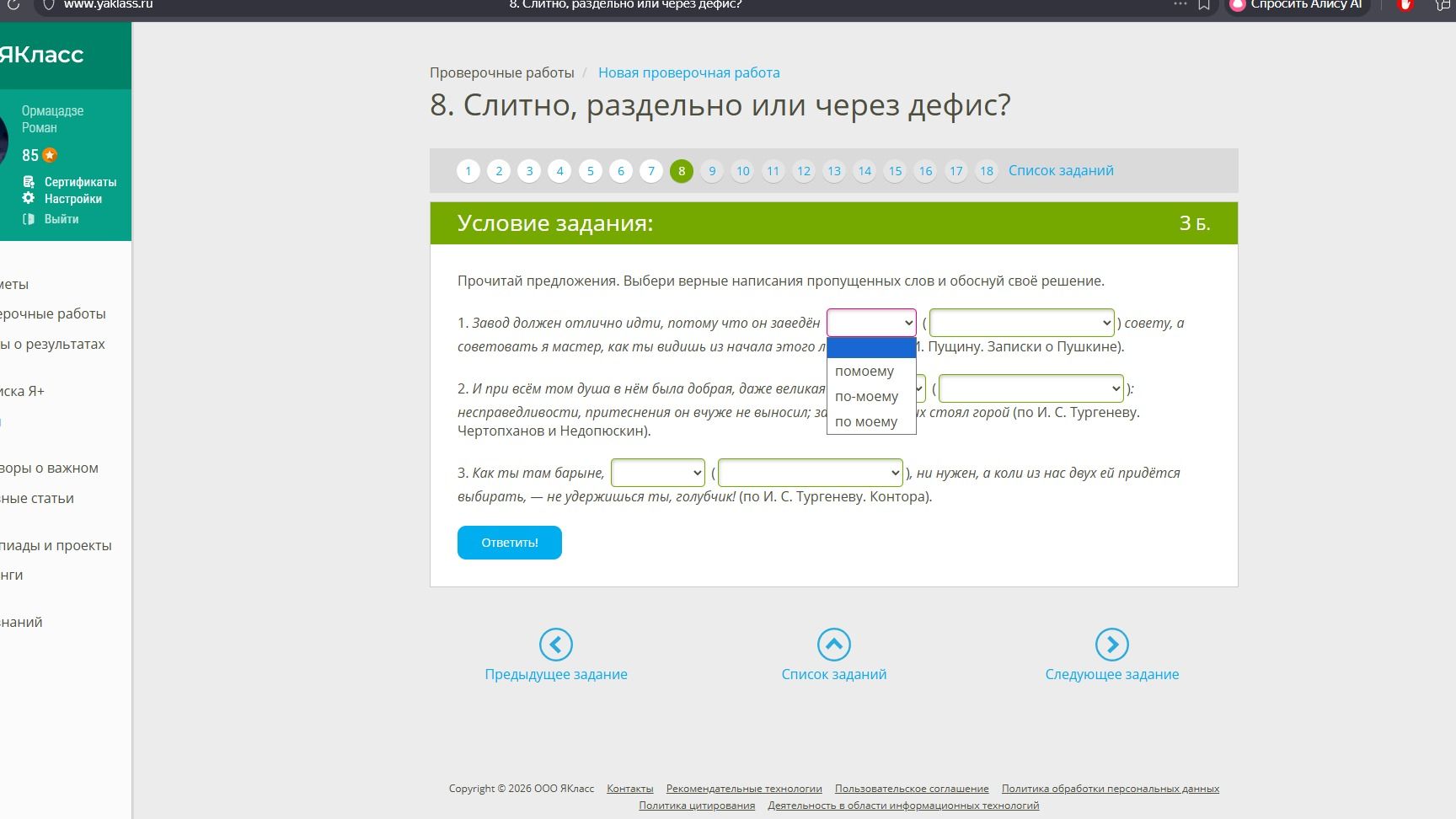Open Политика обработки персональных данных link
The image size is (1456, 819).
click(1111, 789)
